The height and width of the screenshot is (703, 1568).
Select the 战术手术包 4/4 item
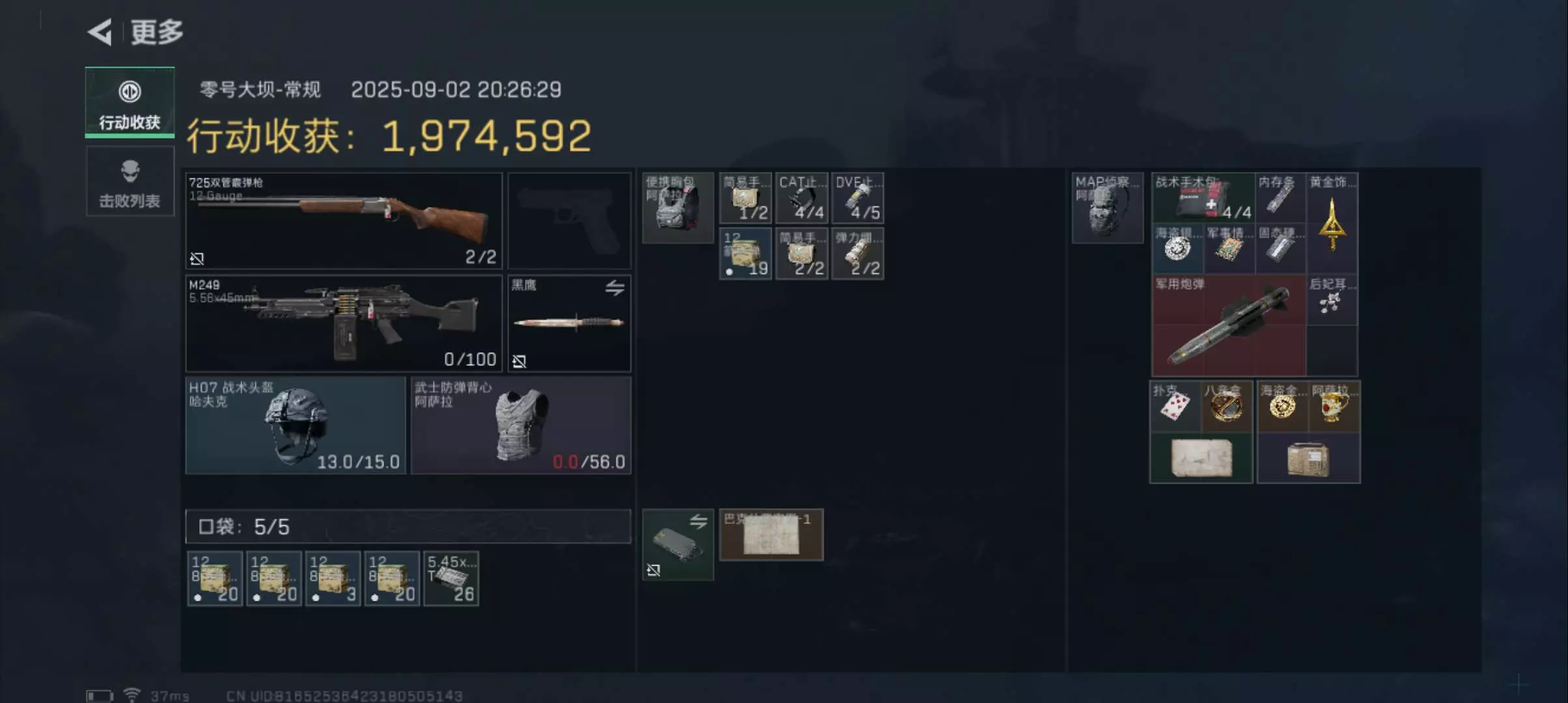coord(1203,198)
